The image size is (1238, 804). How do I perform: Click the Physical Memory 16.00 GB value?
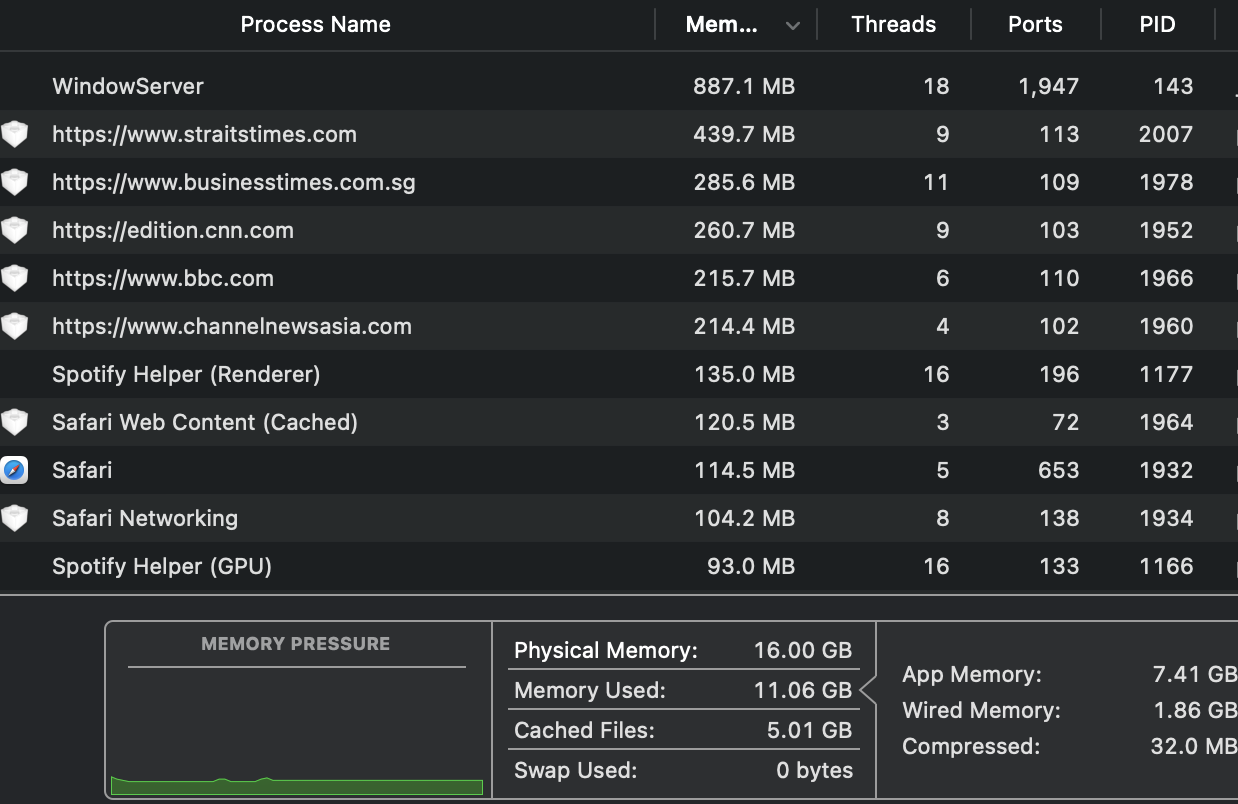pos(803,650)
